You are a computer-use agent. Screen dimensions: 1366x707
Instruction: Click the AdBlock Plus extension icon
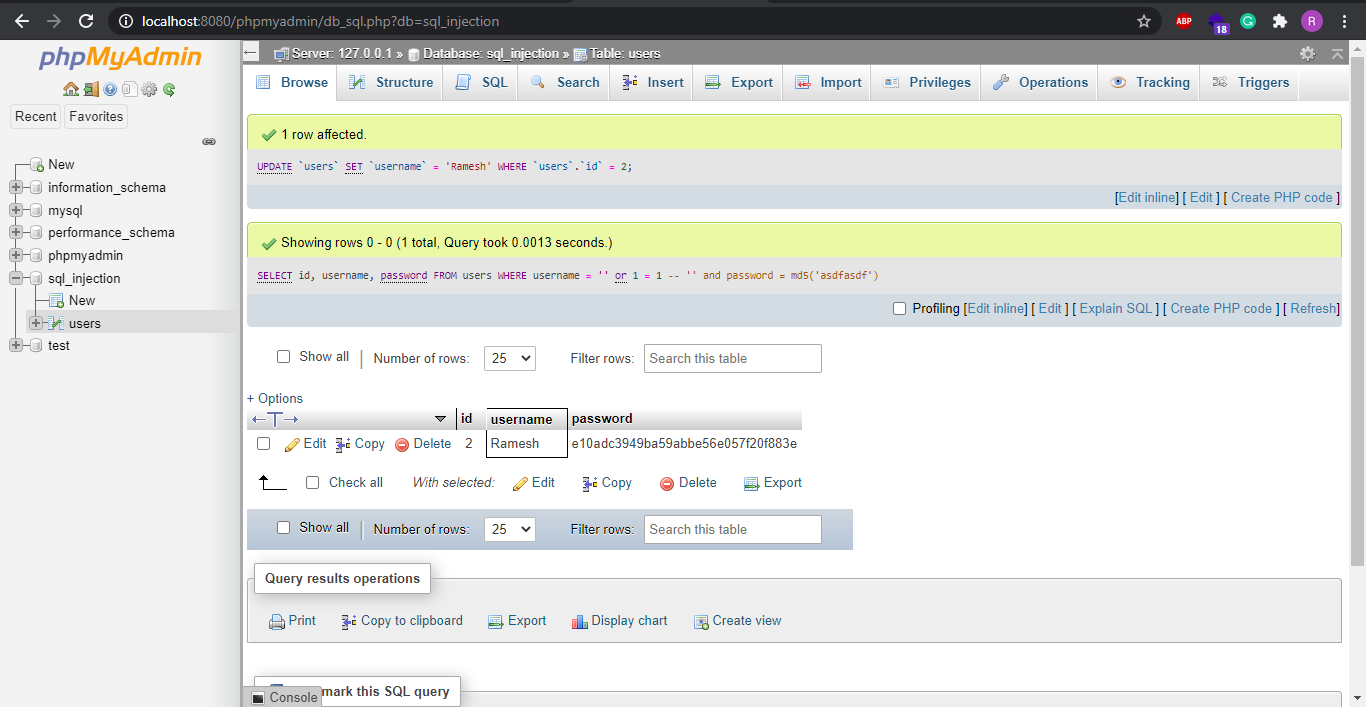(x=1184, y=21)
